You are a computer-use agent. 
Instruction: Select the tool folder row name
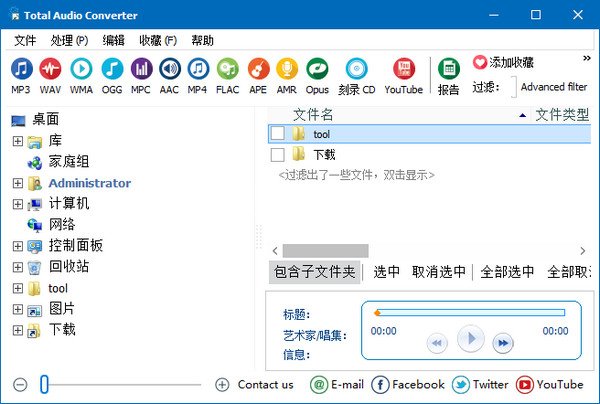[321, 134]
